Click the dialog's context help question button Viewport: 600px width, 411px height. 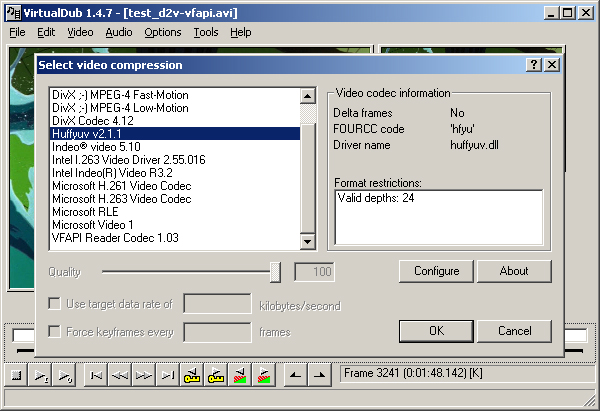click(x=535, y=64)
